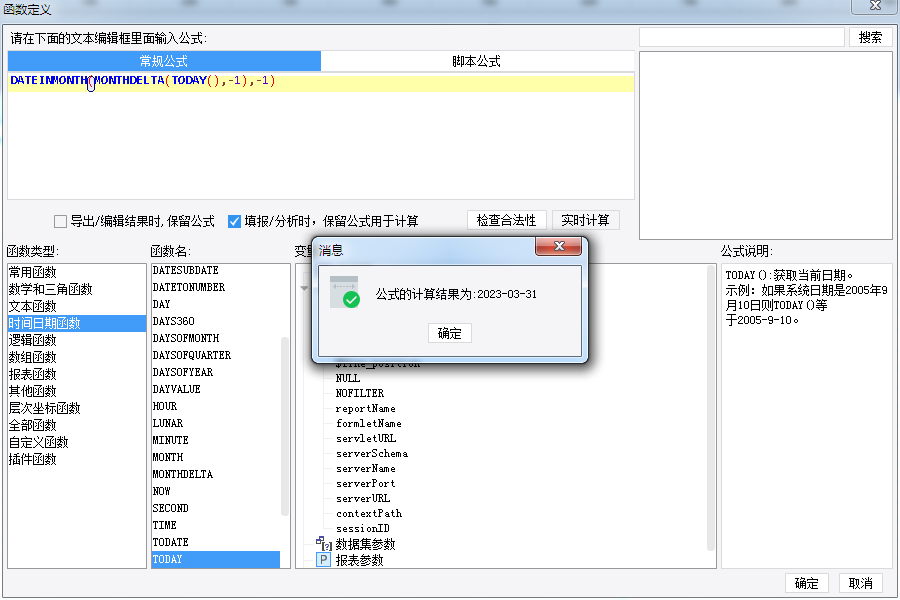
Task: Select reportName variable
Action: click(x=366, y=408)
